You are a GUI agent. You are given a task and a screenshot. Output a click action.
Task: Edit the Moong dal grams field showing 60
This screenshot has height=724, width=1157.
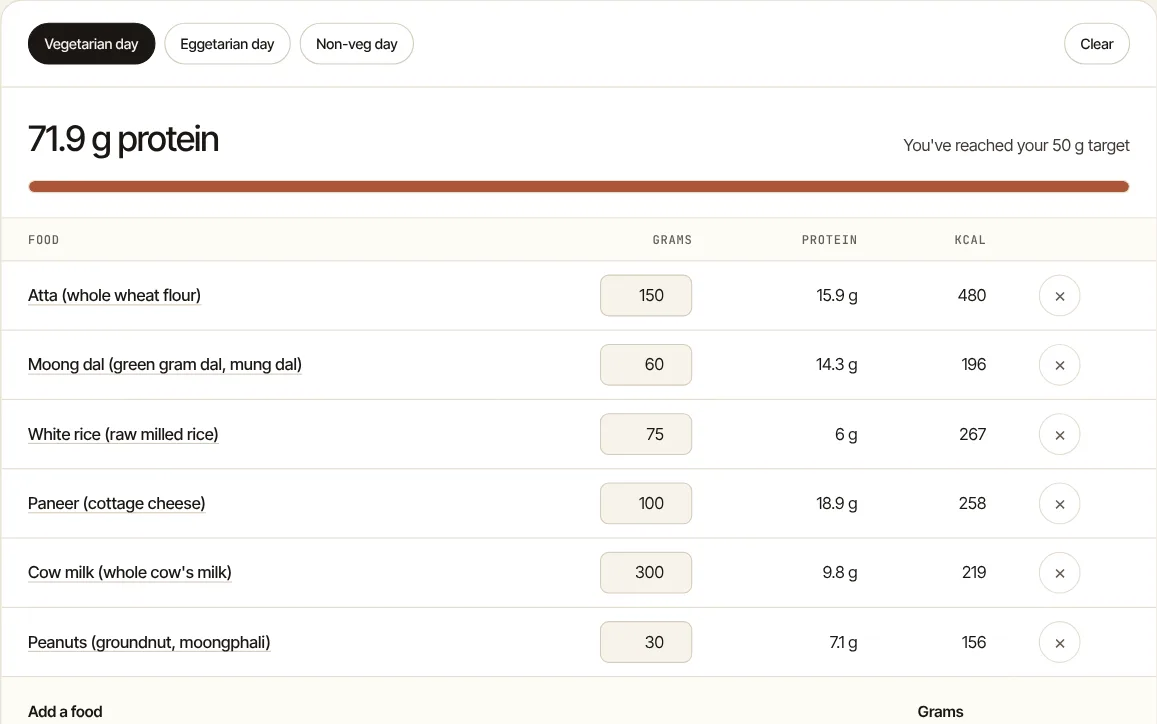point(646,365)
